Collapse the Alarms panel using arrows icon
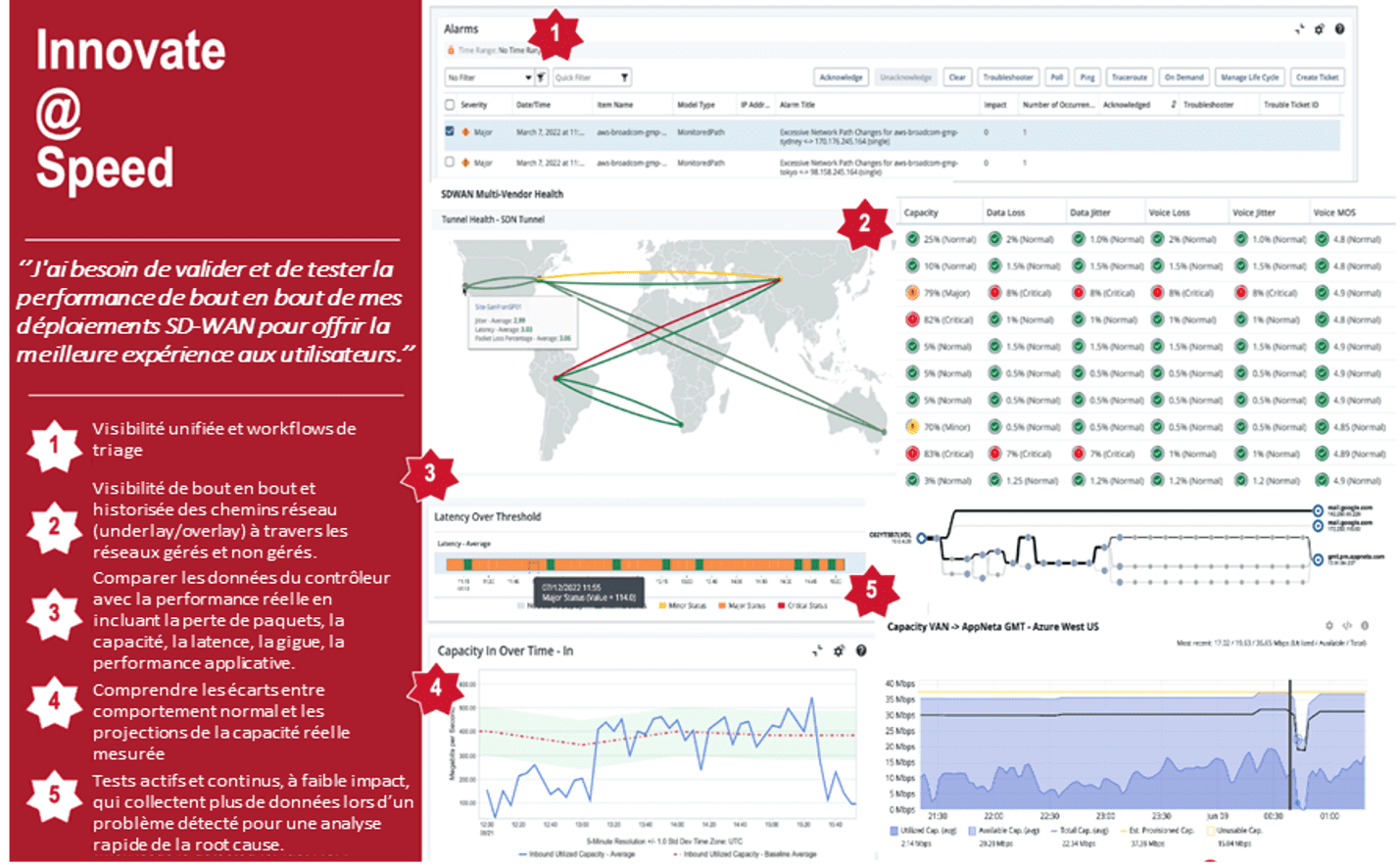 (1299, 29)
